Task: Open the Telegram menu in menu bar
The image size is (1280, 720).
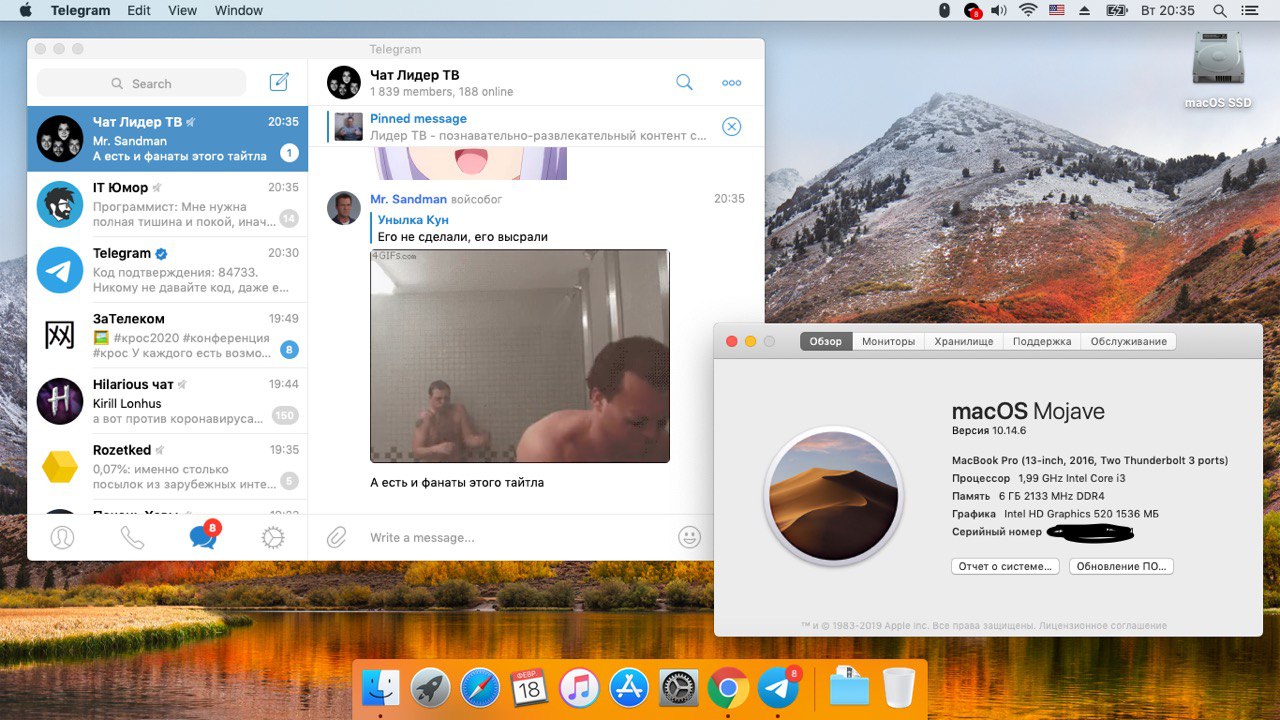Action: [x=80, y=10]
